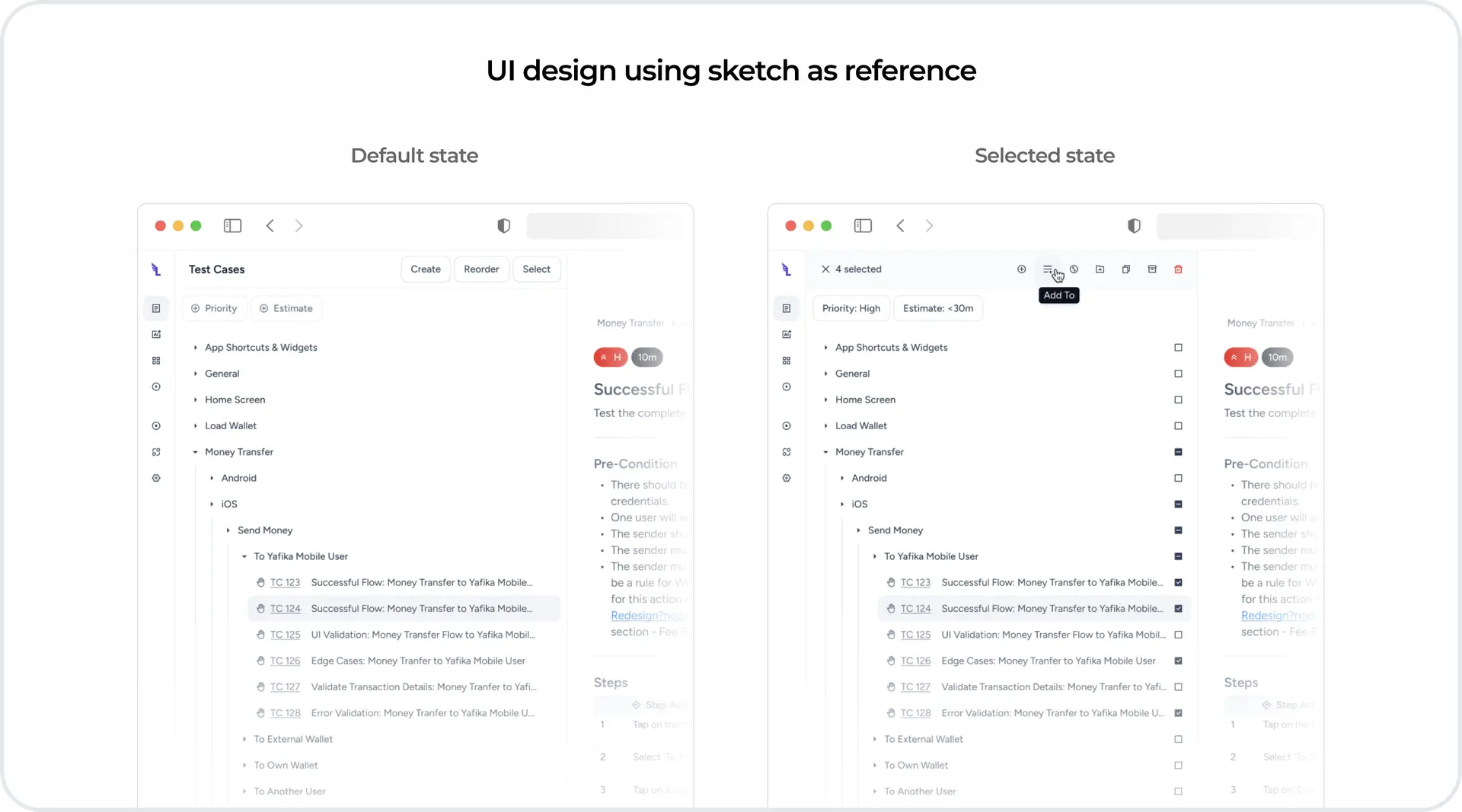This screenshot has height=812, width=1462.
Task: Click 'Estimate: <30m' chip in Selected state window
Action: pos(938,308)
